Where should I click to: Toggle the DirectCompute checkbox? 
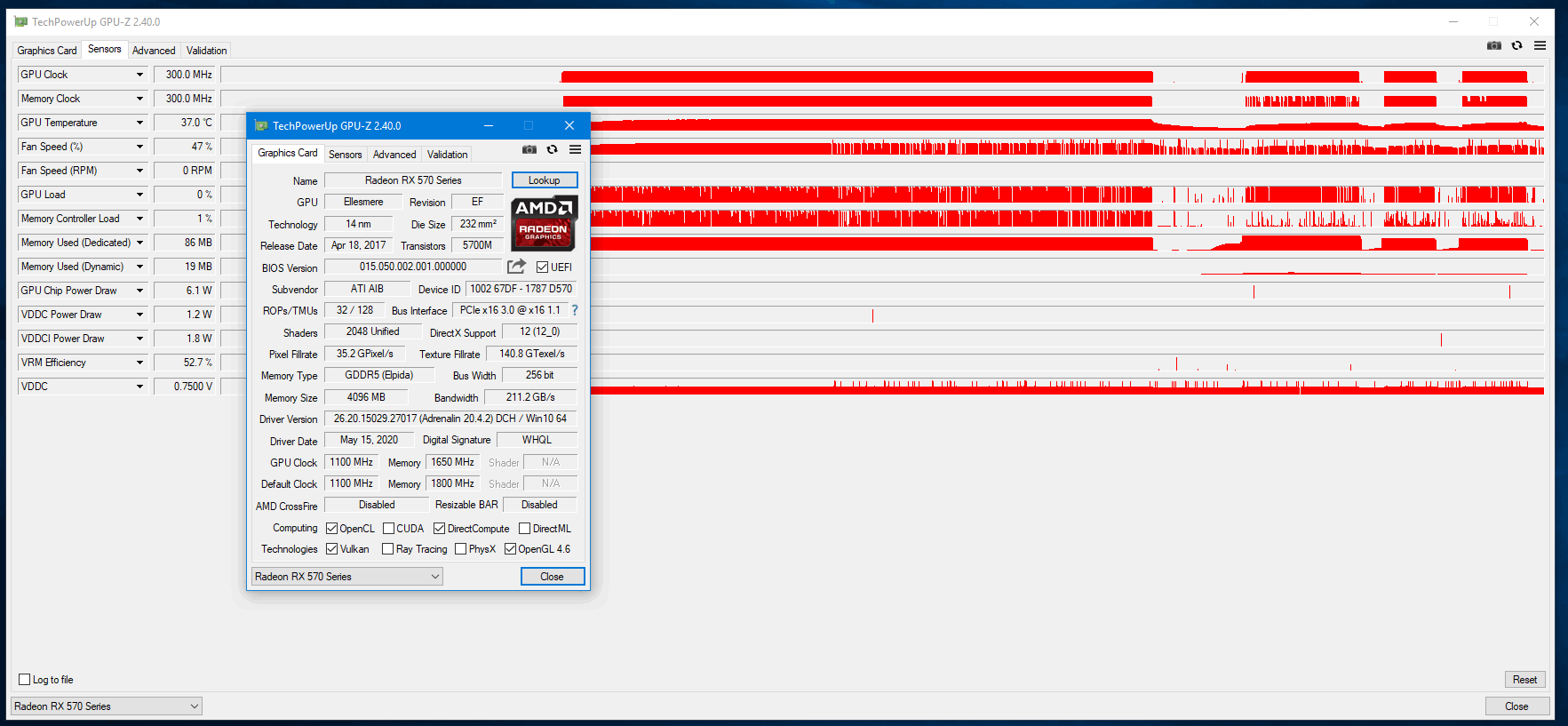click(439, 528)
